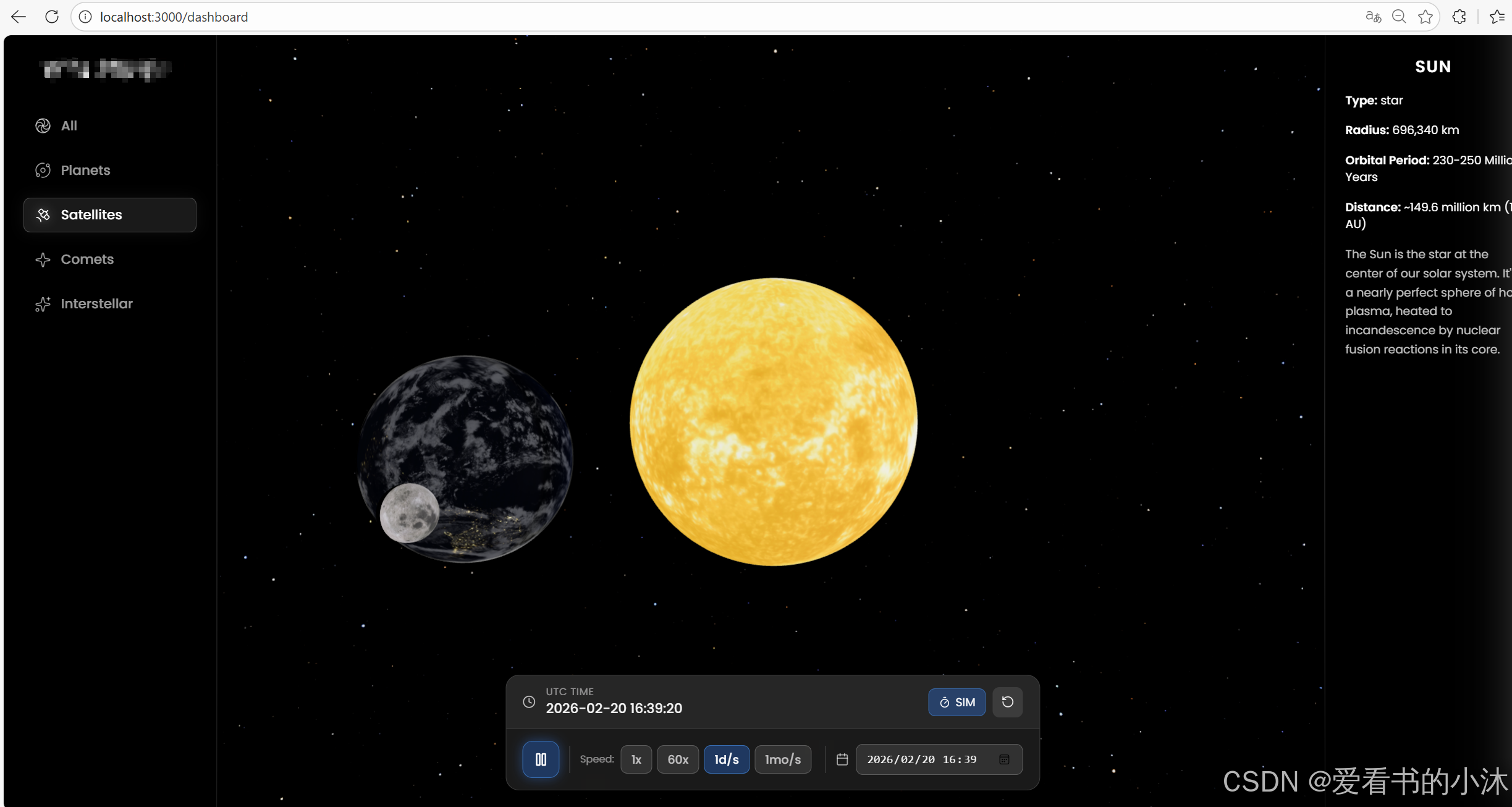
Task: Switch to the Planets category
Action: tap(85, 171)
